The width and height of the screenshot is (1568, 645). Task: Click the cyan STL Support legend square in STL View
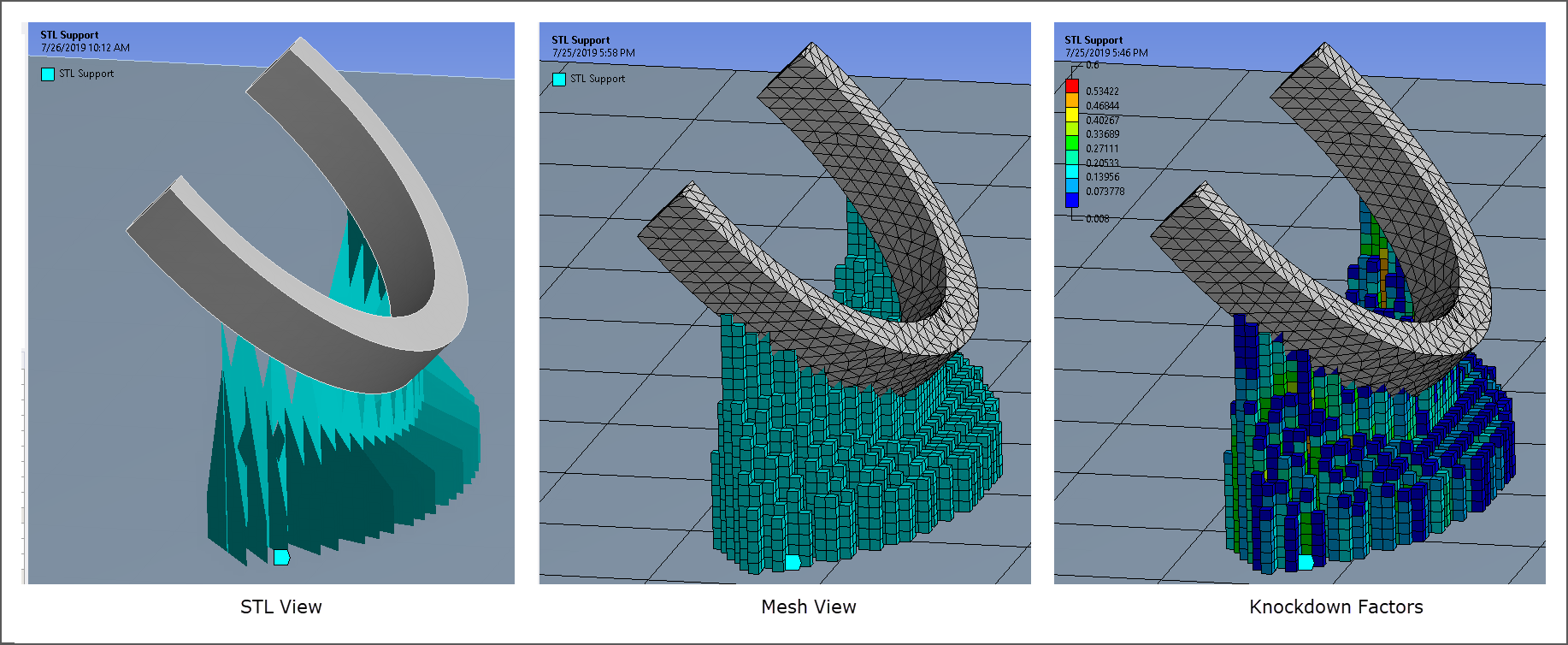(x=48, y=74)
